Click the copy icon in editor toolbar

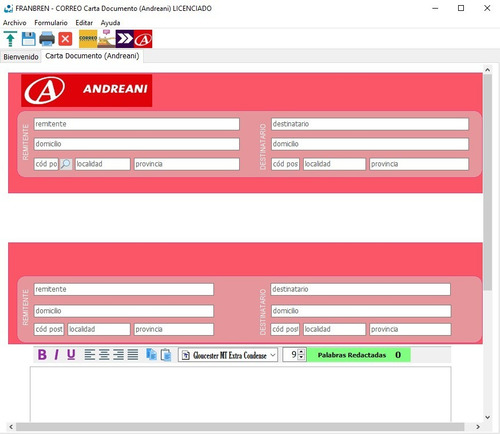(x=151, y=355)
